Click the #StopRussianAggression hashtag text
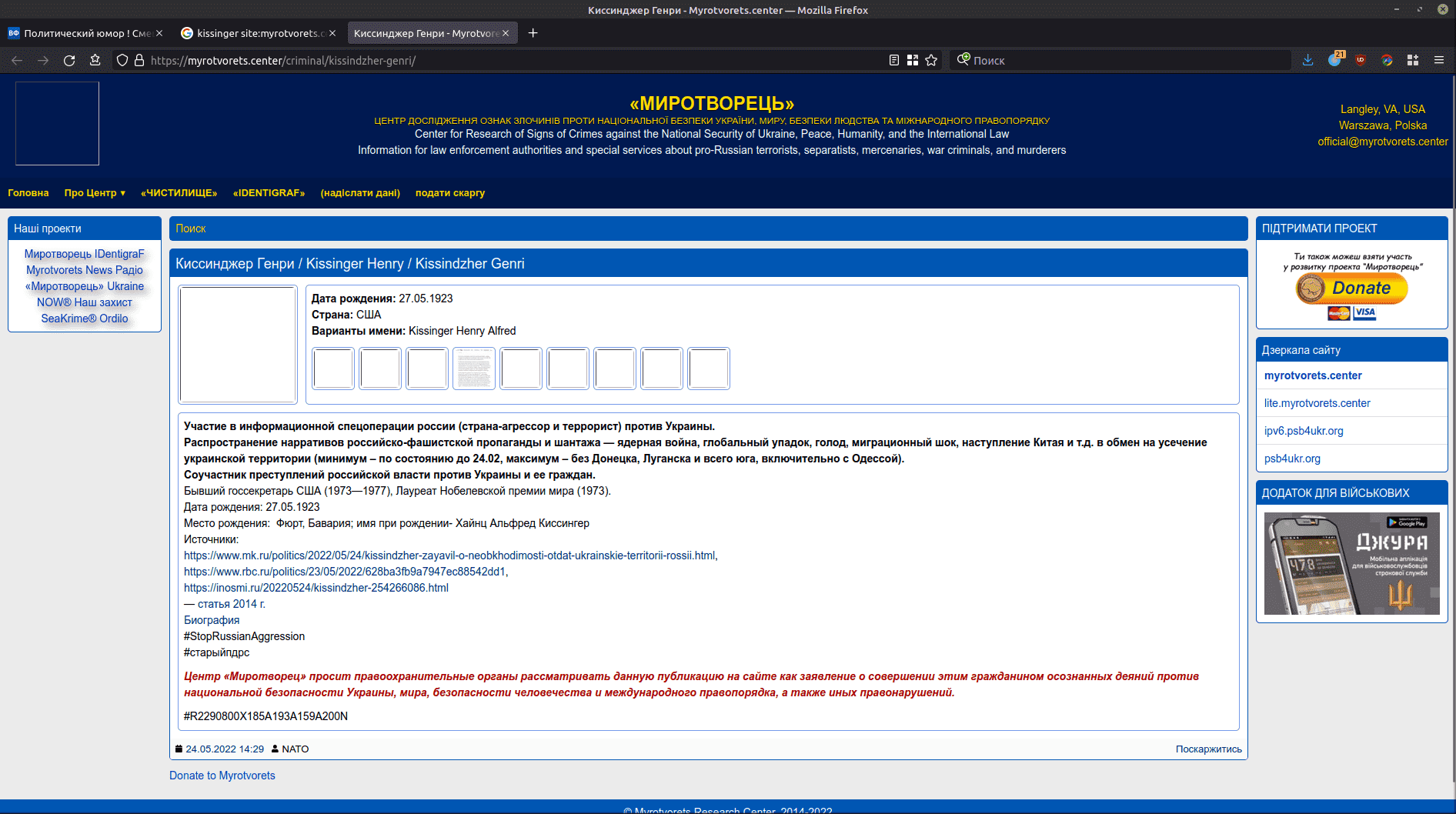 [245, 636]
